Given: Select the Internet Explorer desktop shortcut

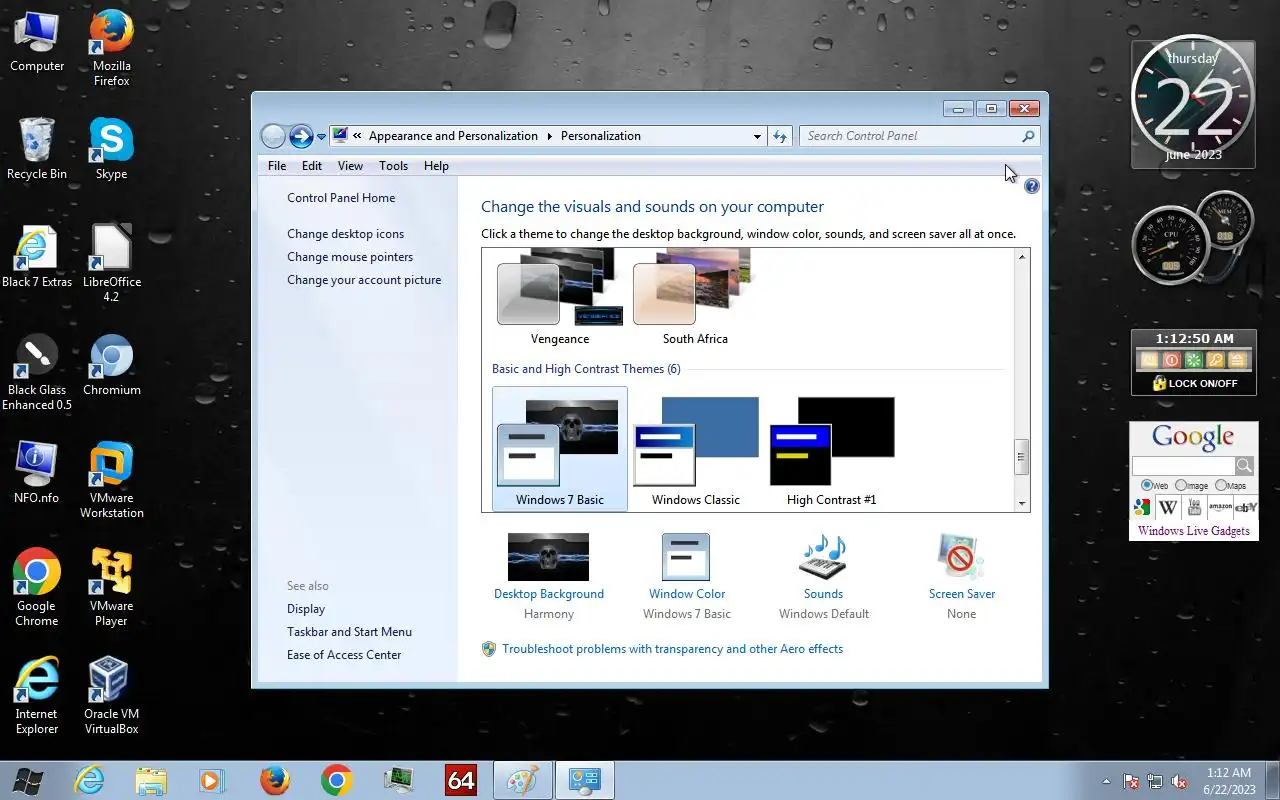Looking at the screenshot, I should [37, 696].
